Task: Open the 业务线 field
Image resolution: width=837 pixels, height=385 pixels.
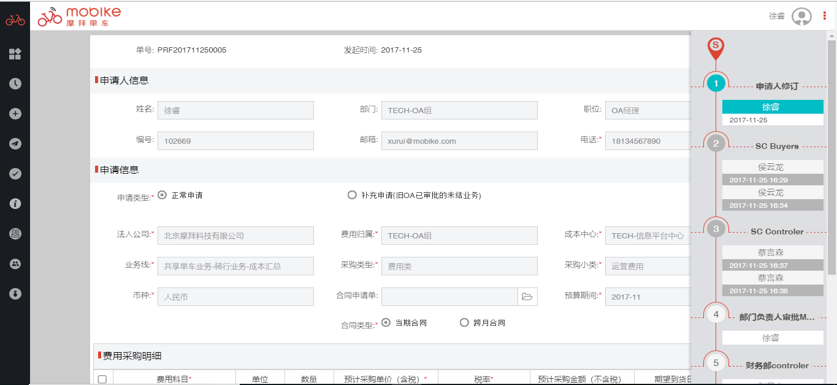Action: [x=235, y=266]
